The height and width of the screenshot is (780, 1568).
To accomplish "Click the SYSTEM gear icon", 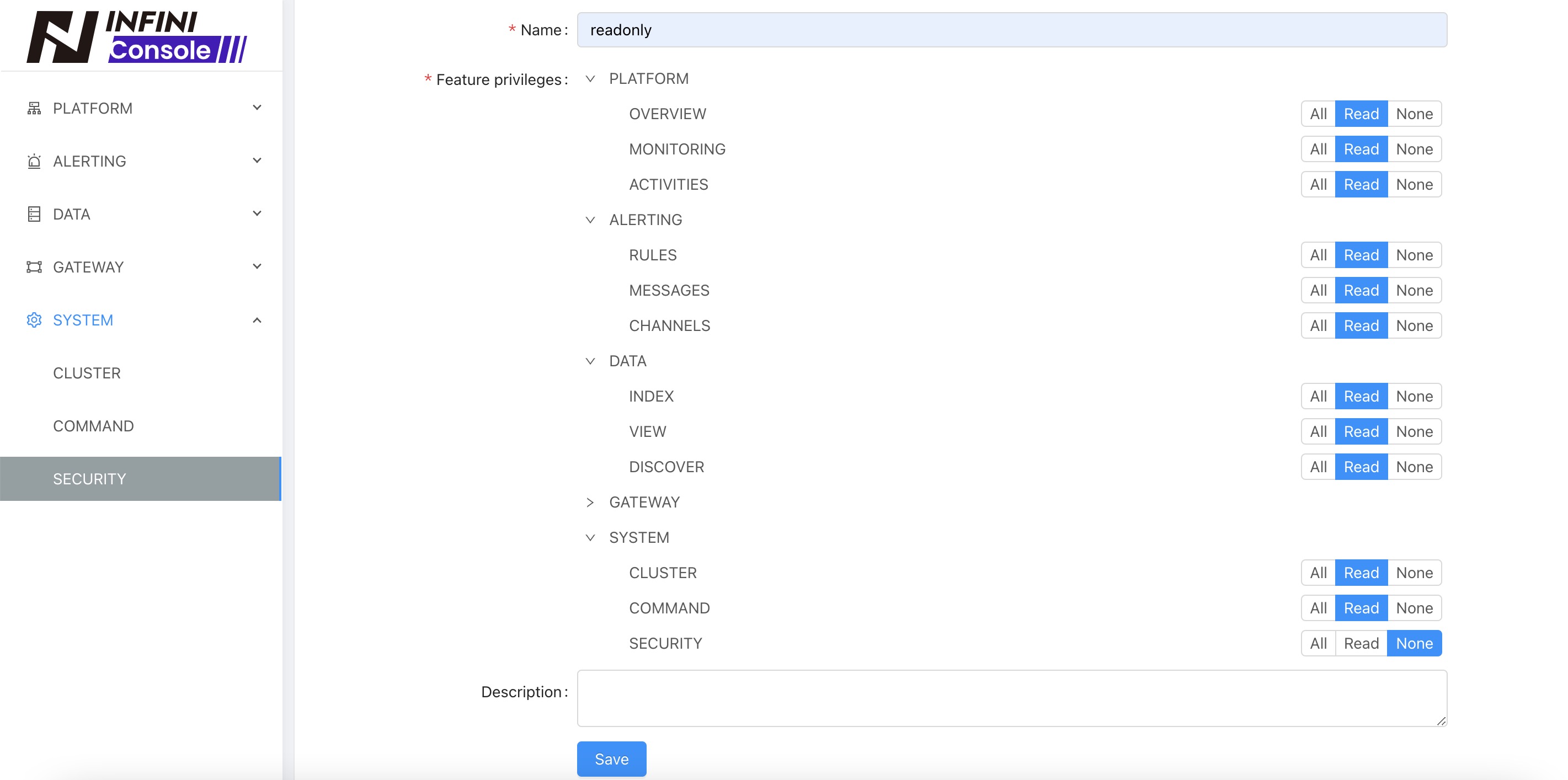I will tap(34, 319).
